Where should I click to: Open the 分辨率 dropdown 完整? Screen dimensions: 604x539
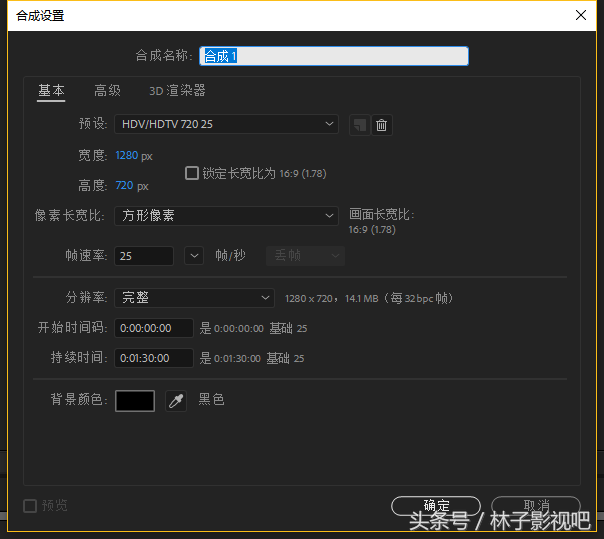(x=195, y=298)
